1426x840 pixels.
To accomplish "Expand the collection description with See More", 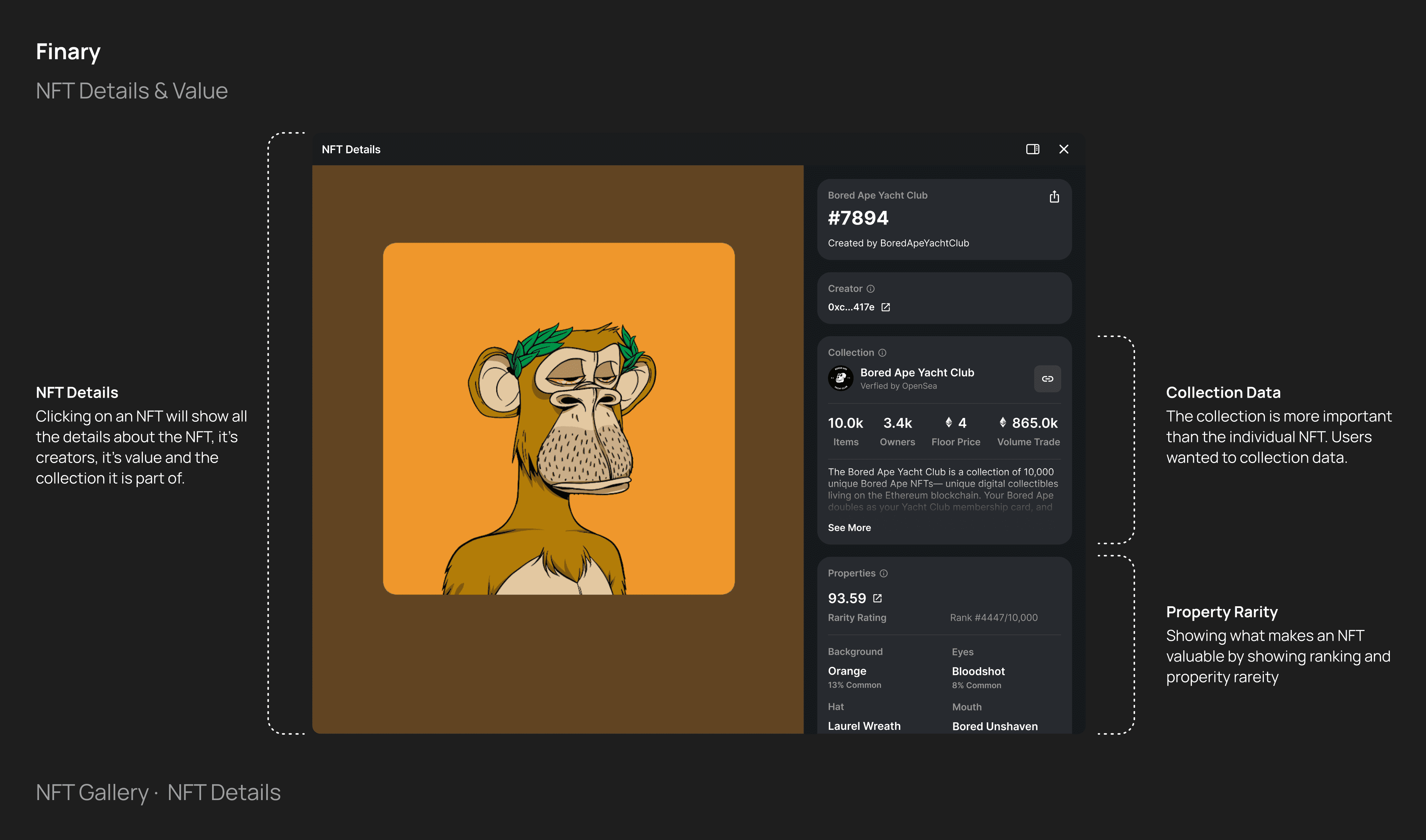I will pyautogui.click(x=849, y=527).
